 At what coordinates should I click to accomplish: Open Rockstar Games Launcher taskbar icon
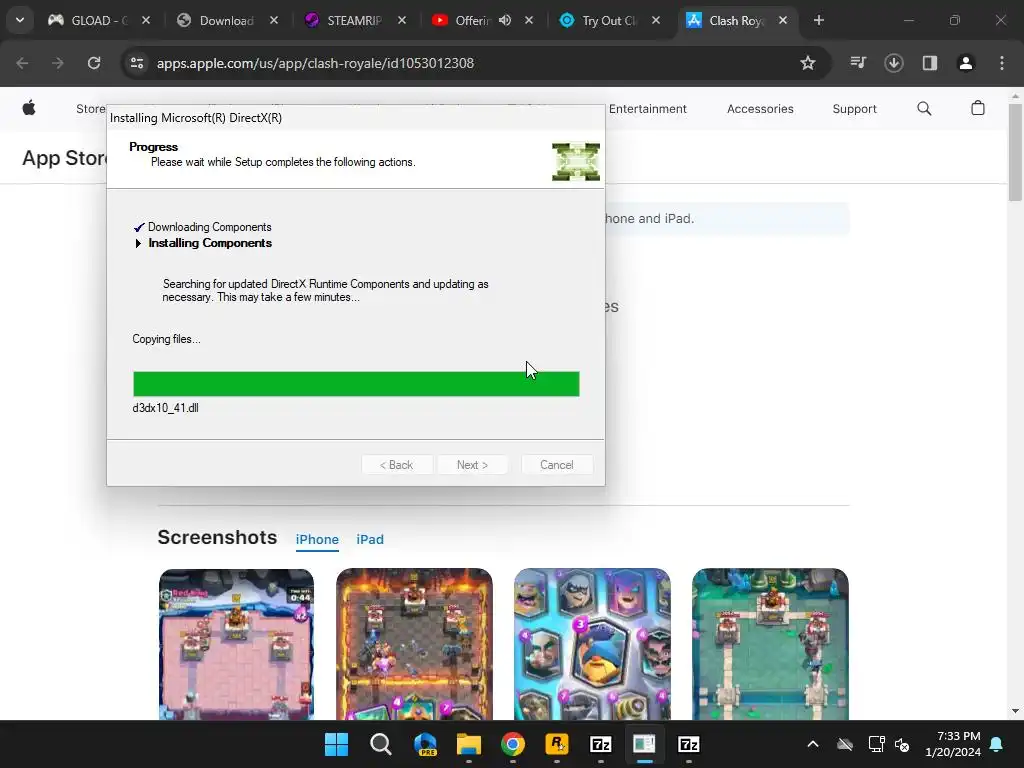tap(557, 744)
